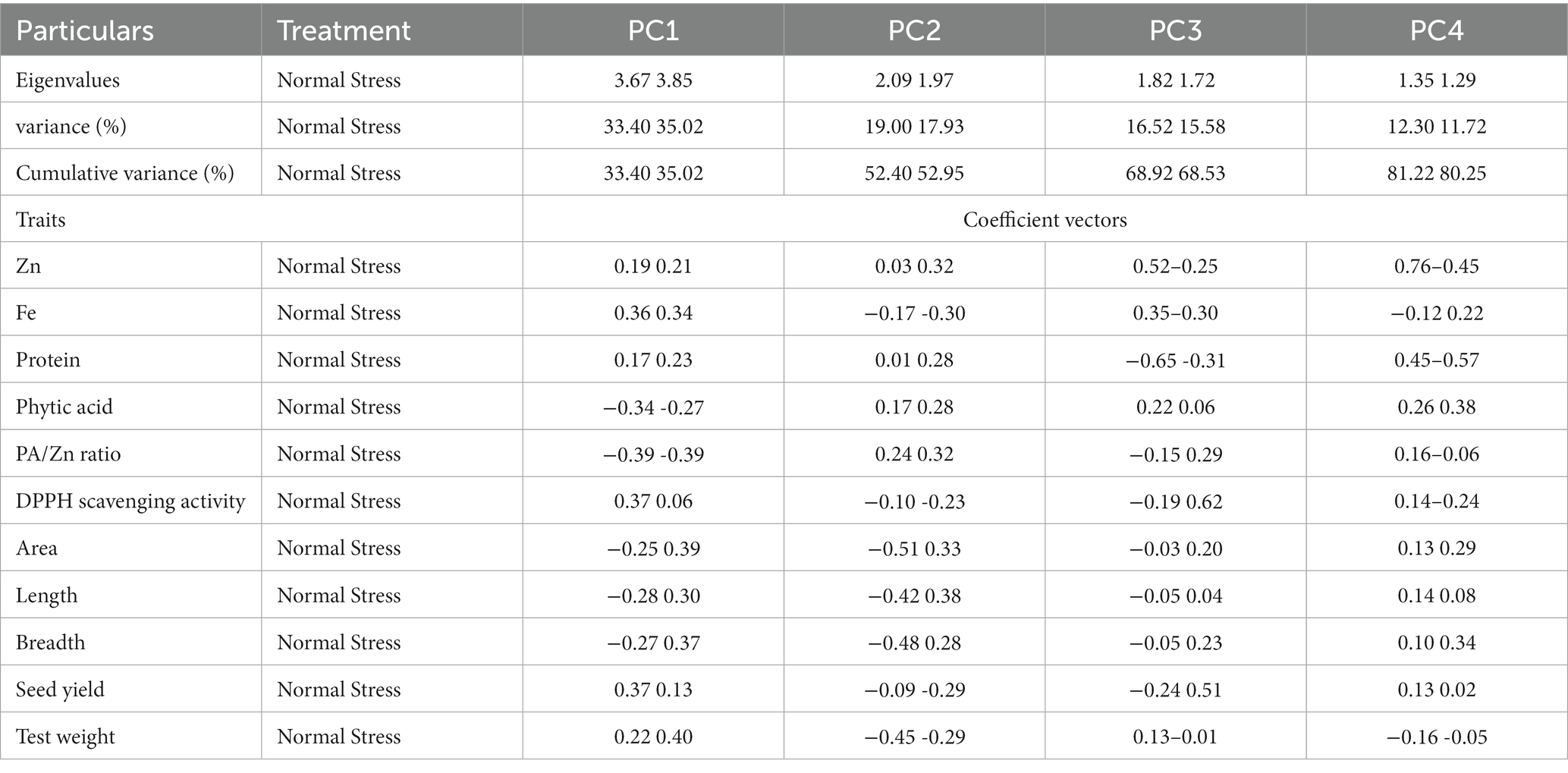The image size is (1568, 773).
Task: Select the PA/Zn ratio label
Action: tap(68, 454)
